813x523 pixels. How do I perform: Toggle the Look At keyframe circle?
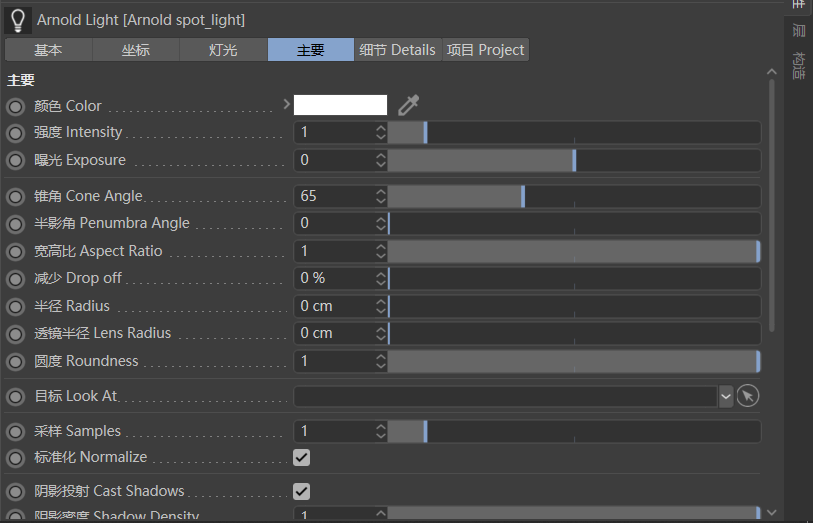pos(16,397)
